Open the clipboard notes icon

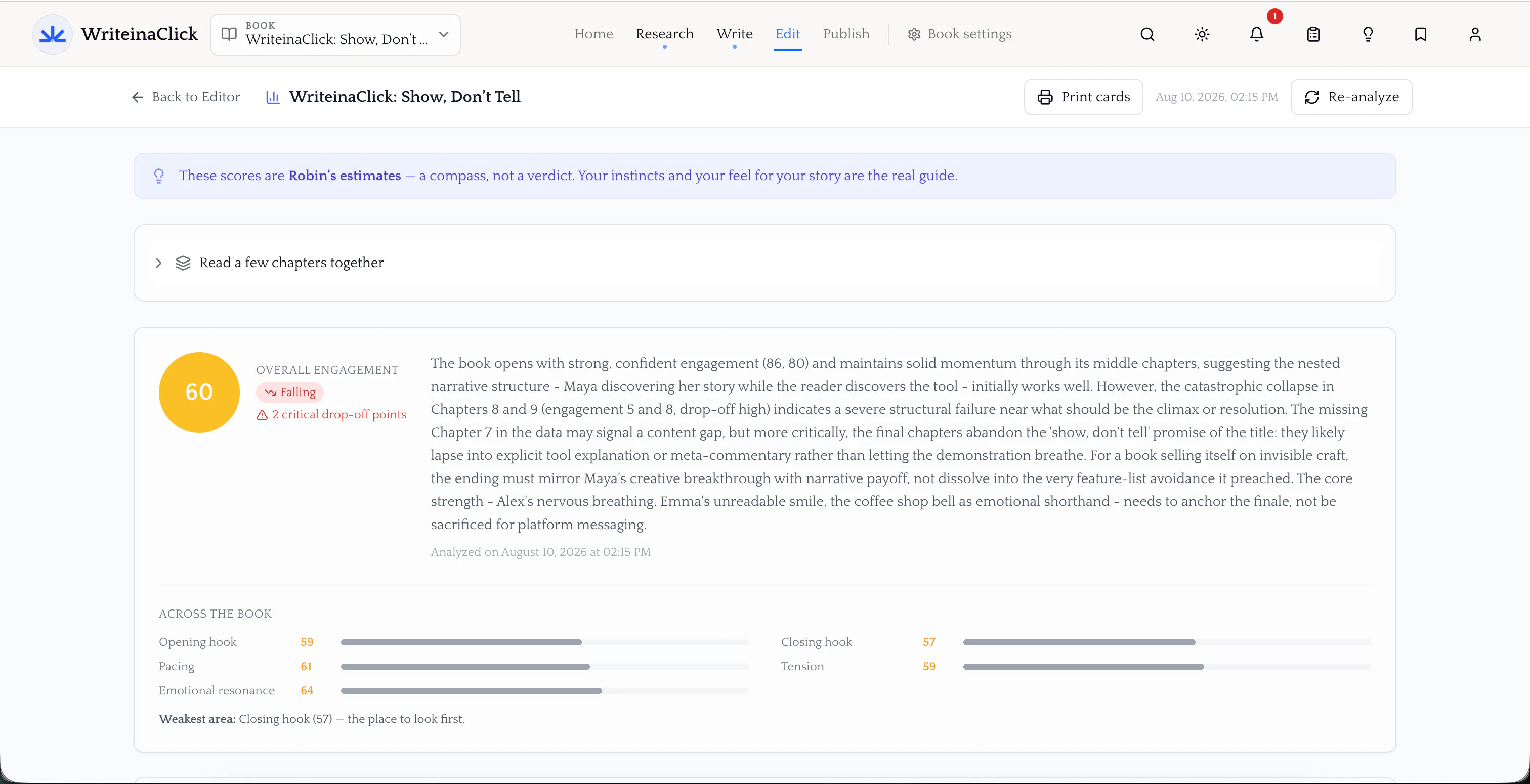(x=1313, y=34)
